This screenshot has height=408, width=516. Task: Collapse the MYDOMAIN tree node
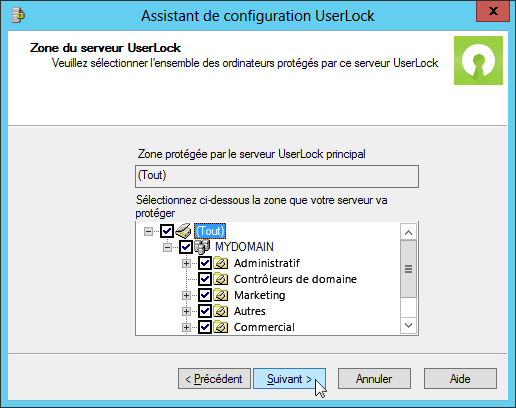[167, 247]
